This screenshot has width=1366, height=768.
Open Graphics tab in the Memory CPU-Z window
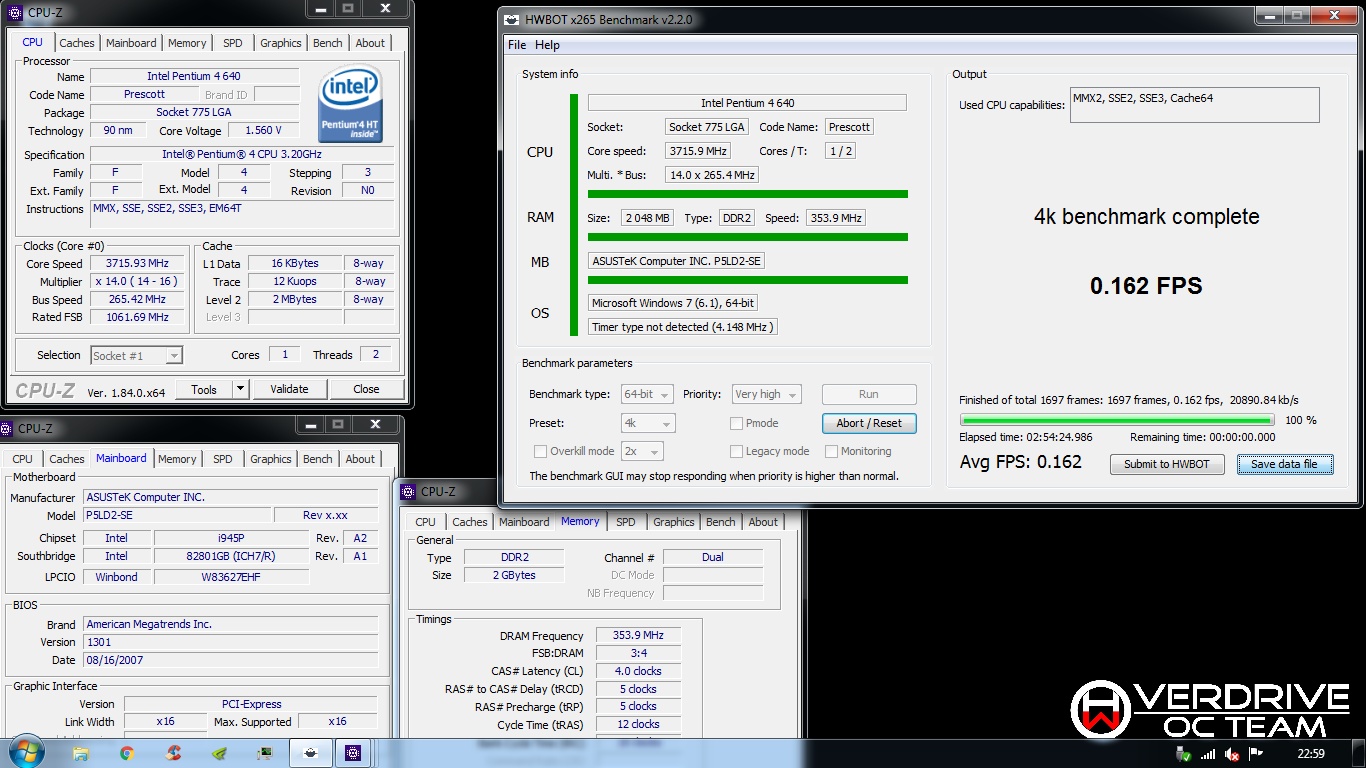[x=674, y=522]
